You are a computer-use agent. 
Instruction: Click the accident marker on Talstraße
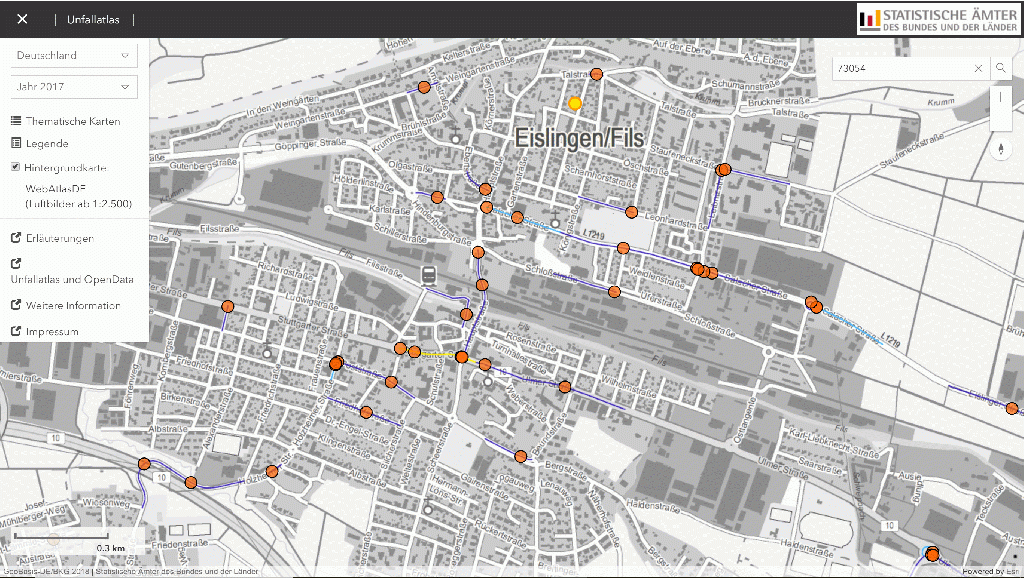[x=597, y=74]
